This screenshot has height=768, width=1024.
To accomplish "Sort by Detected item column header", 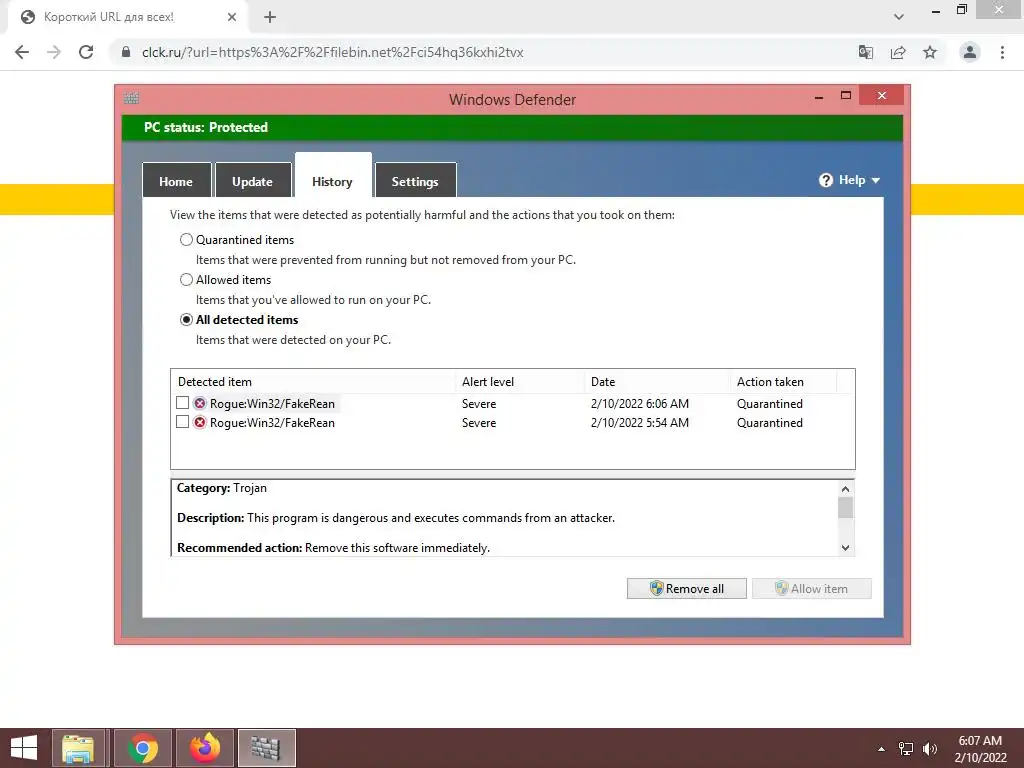I will (x=313, y=382).
